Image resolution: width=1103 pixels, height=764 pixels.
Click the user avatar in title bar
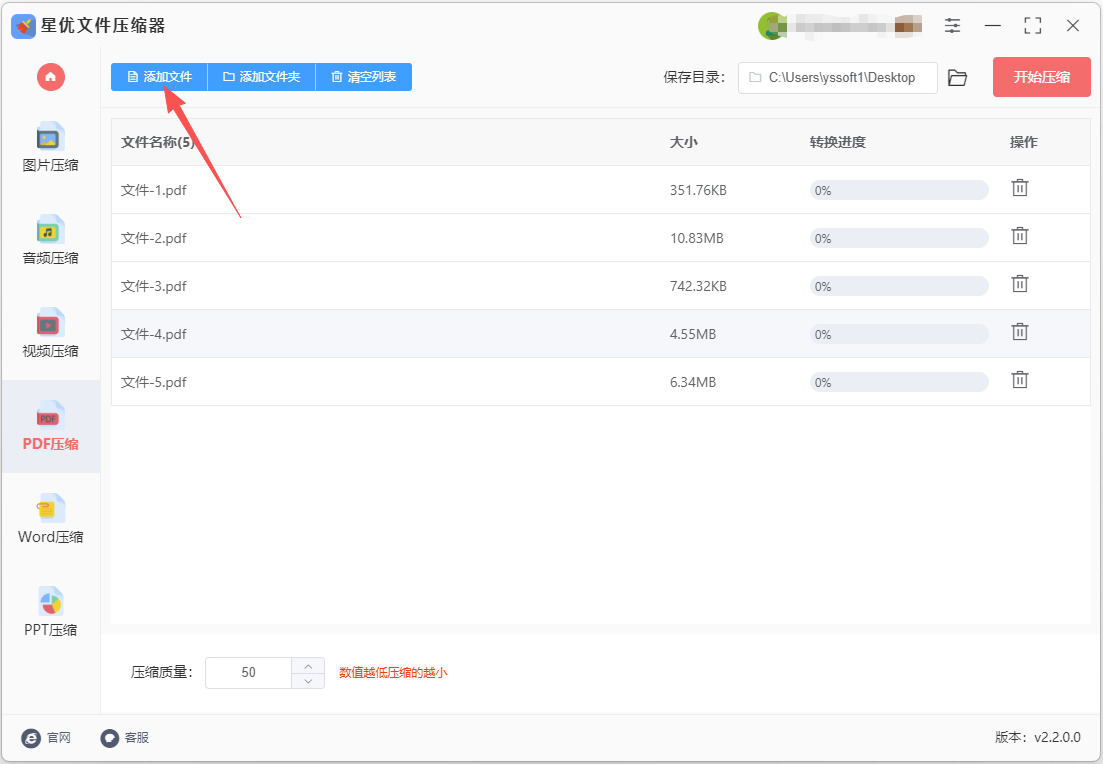pyautogui.click(x=772, y=26)
